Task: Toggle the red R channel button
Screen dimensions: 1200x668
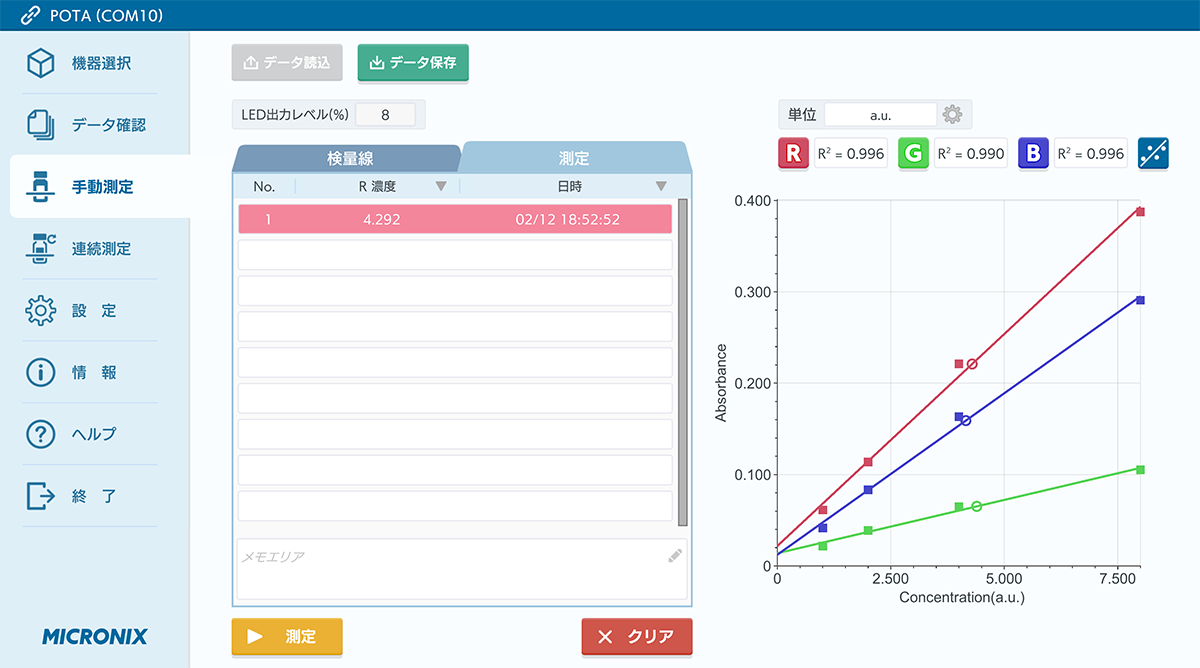Action: click(x=793, y=154)
